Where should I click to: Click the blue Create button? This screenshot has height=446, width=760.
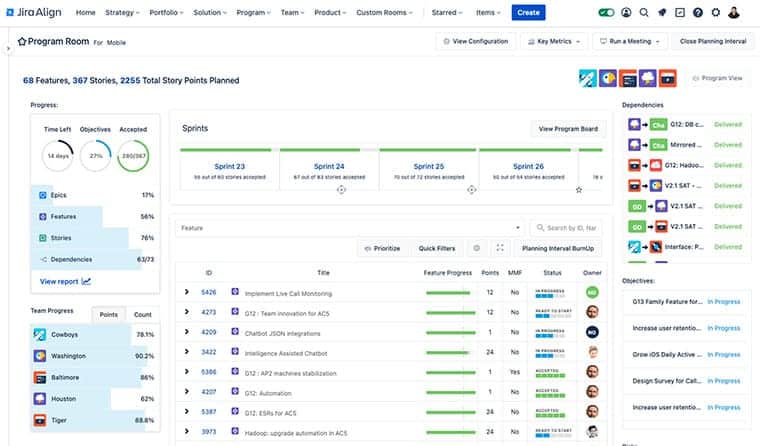[528, 13]
